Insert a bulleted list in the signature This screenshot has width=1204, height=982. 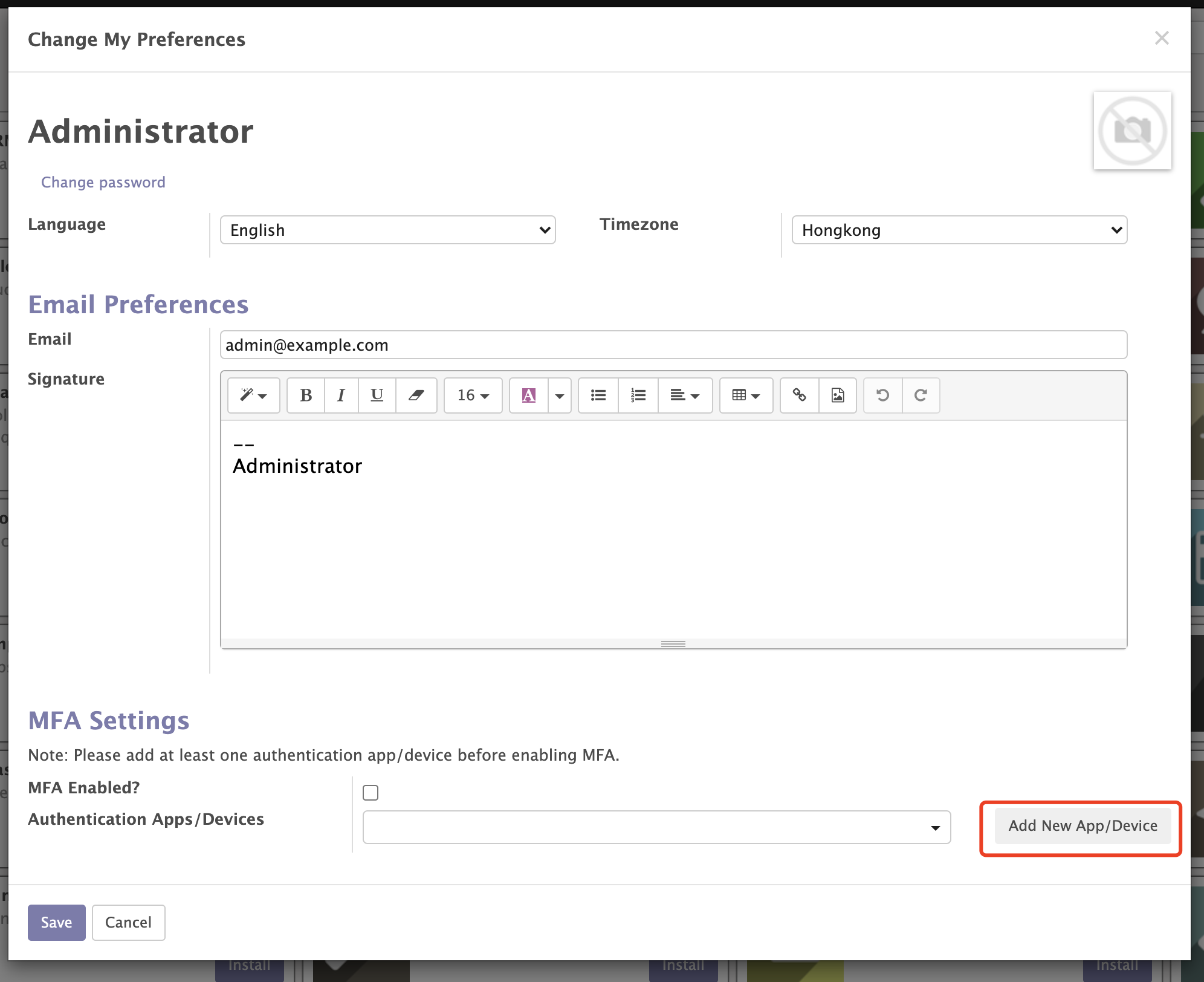click(598, 395)
